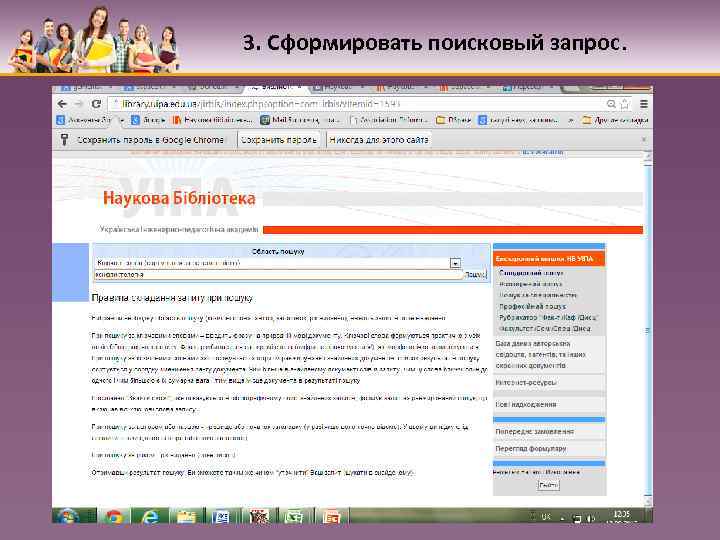Click the Наукова Бібліотека heading

point(179,198)
